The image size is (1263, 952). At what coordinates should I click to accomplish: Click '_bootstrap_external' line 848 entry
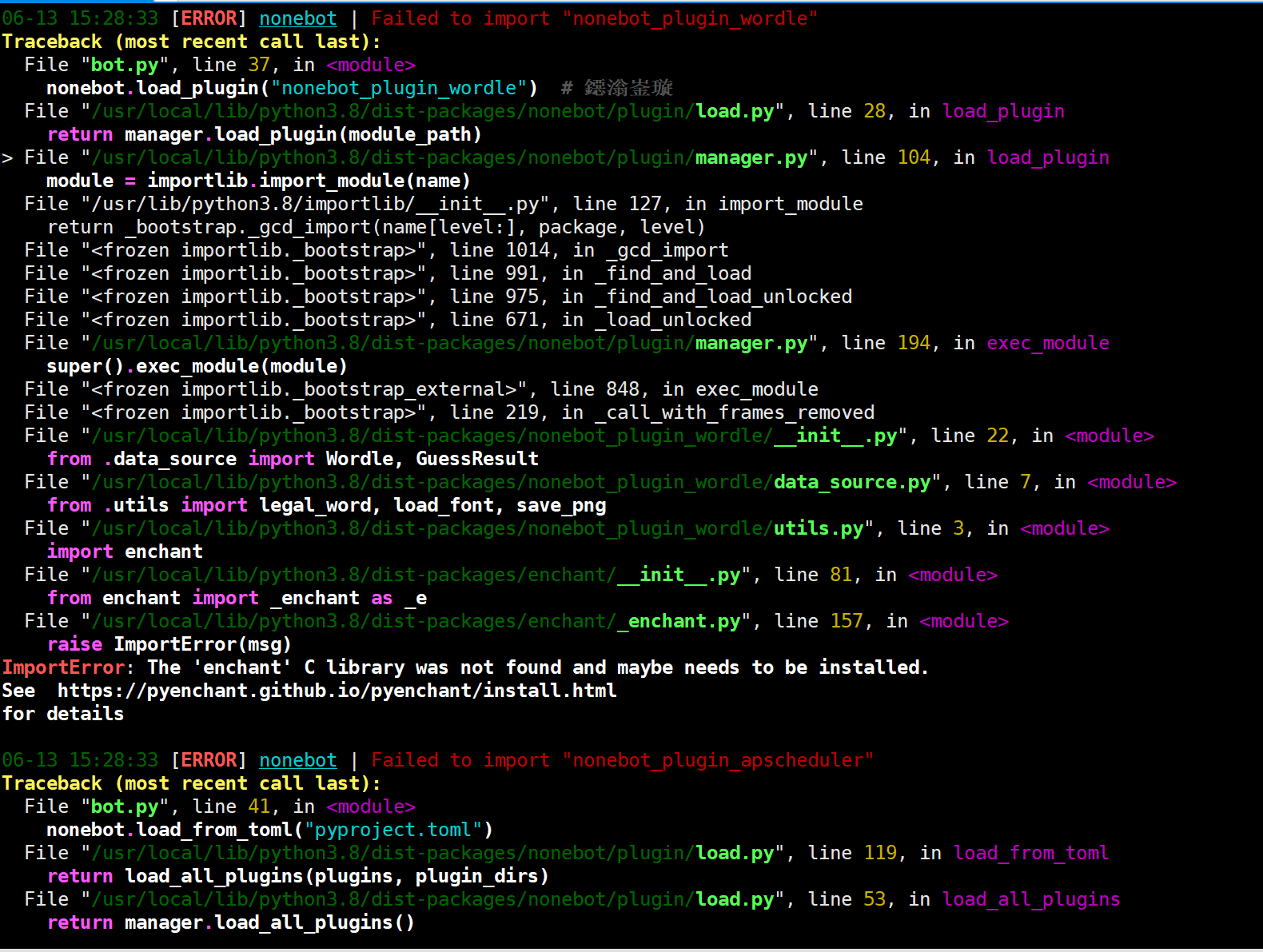click(x=421, y=389)
